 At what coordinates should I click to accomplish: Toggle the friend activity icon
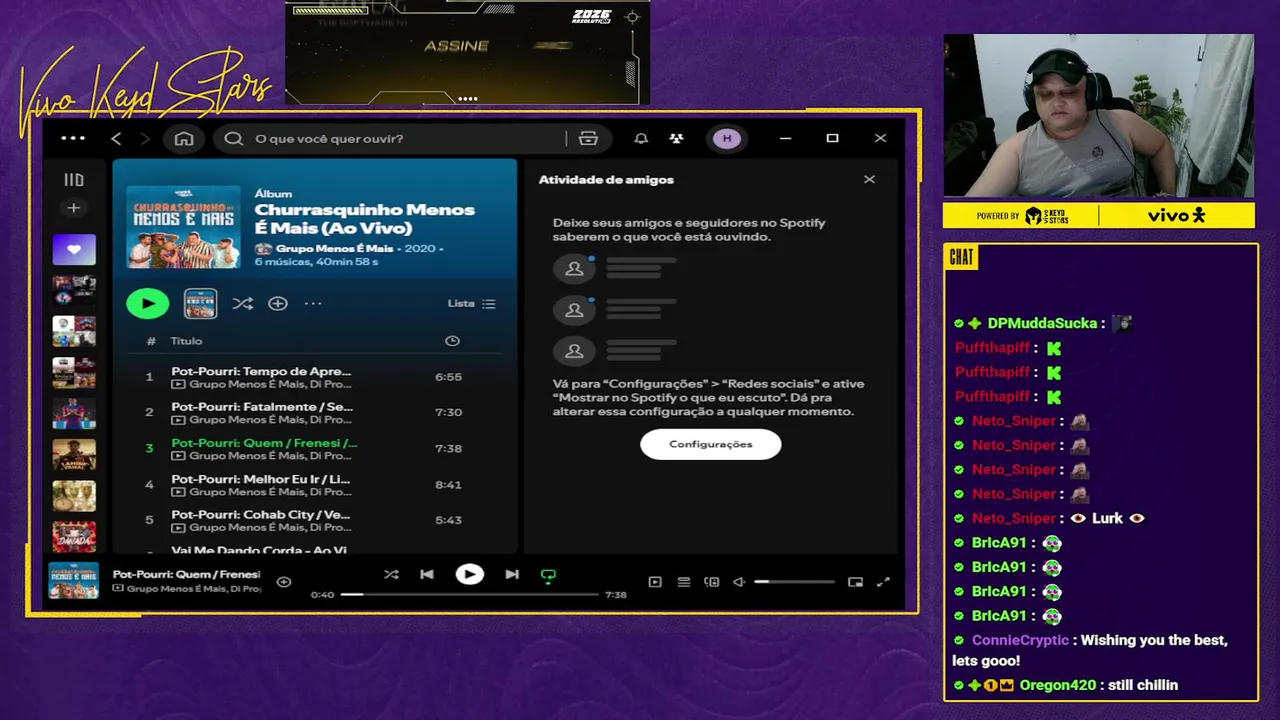[677, 138]
